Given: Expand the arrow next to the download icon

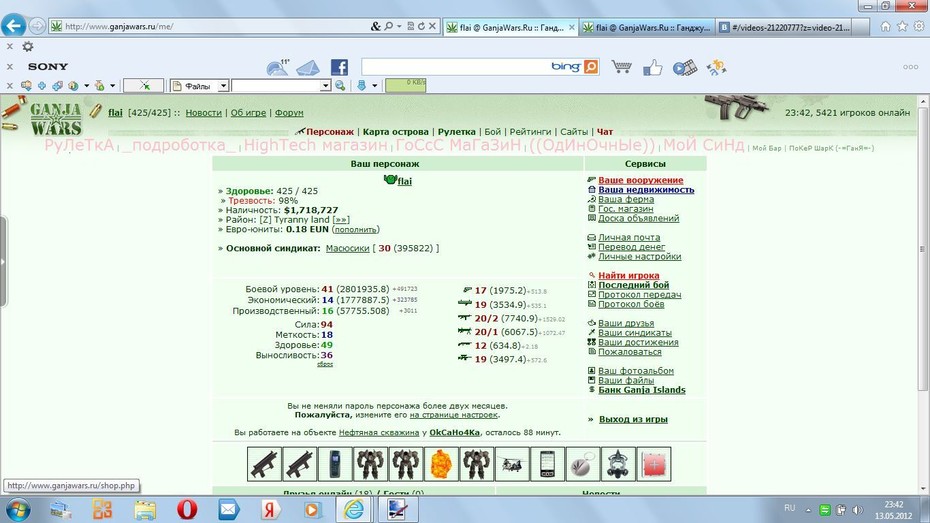Looking at the screenshot, I should coord(375,86).
